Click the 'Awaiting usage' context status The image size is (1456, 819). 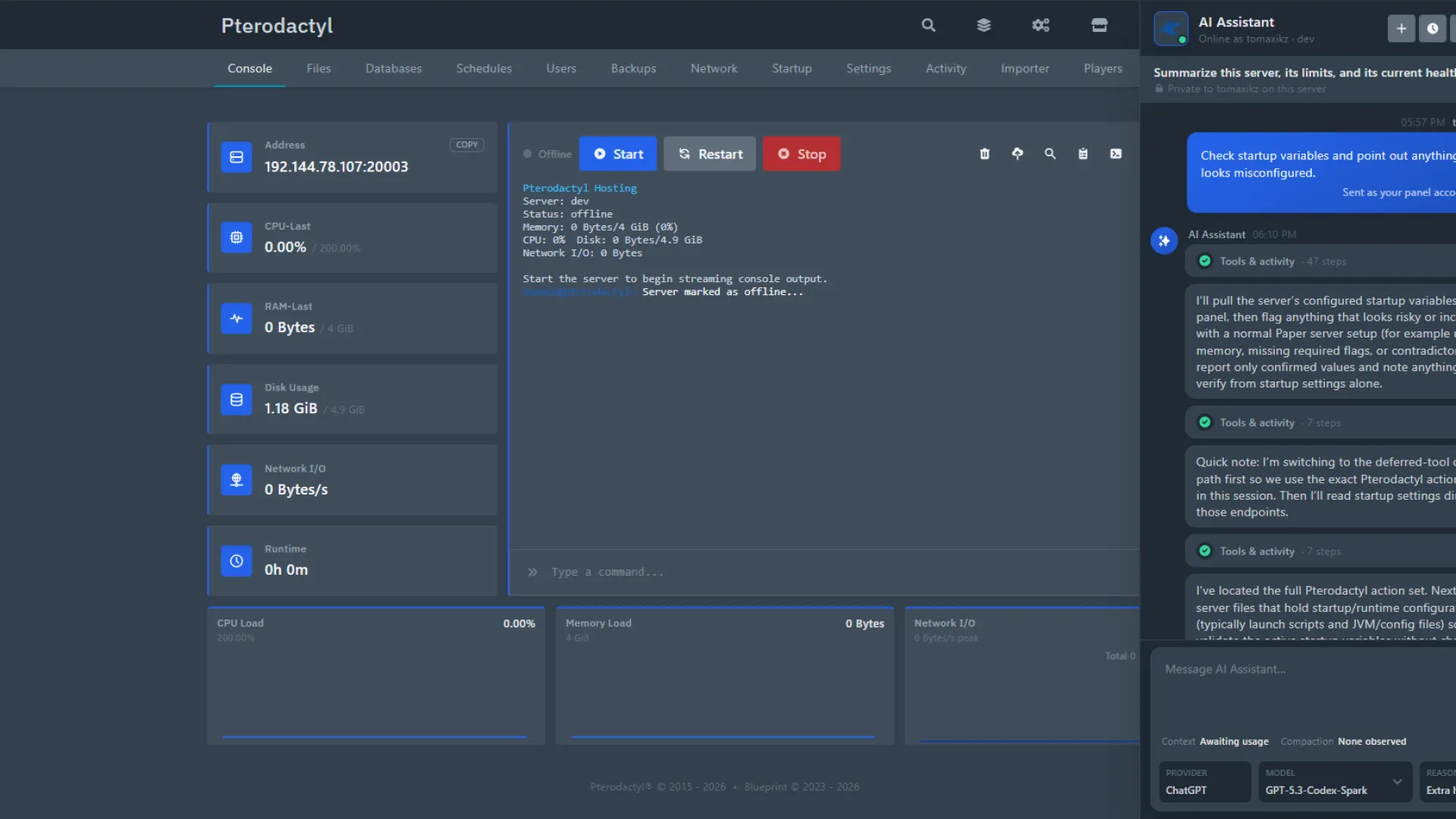pos(1234,742)
